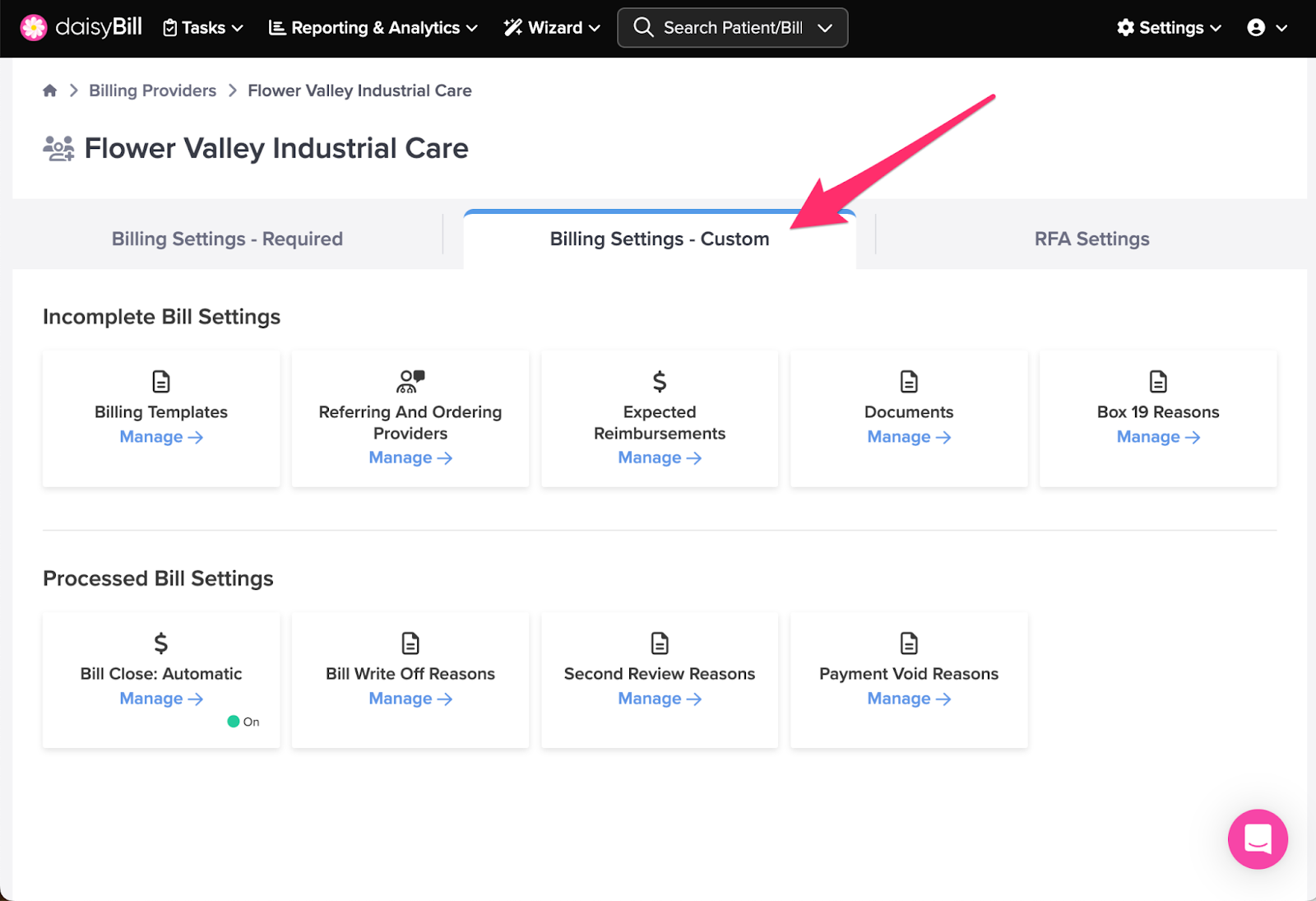This screenshot has height=901, width=1316.
Task: Click the magnifier search icon
Action: [643, 28]
